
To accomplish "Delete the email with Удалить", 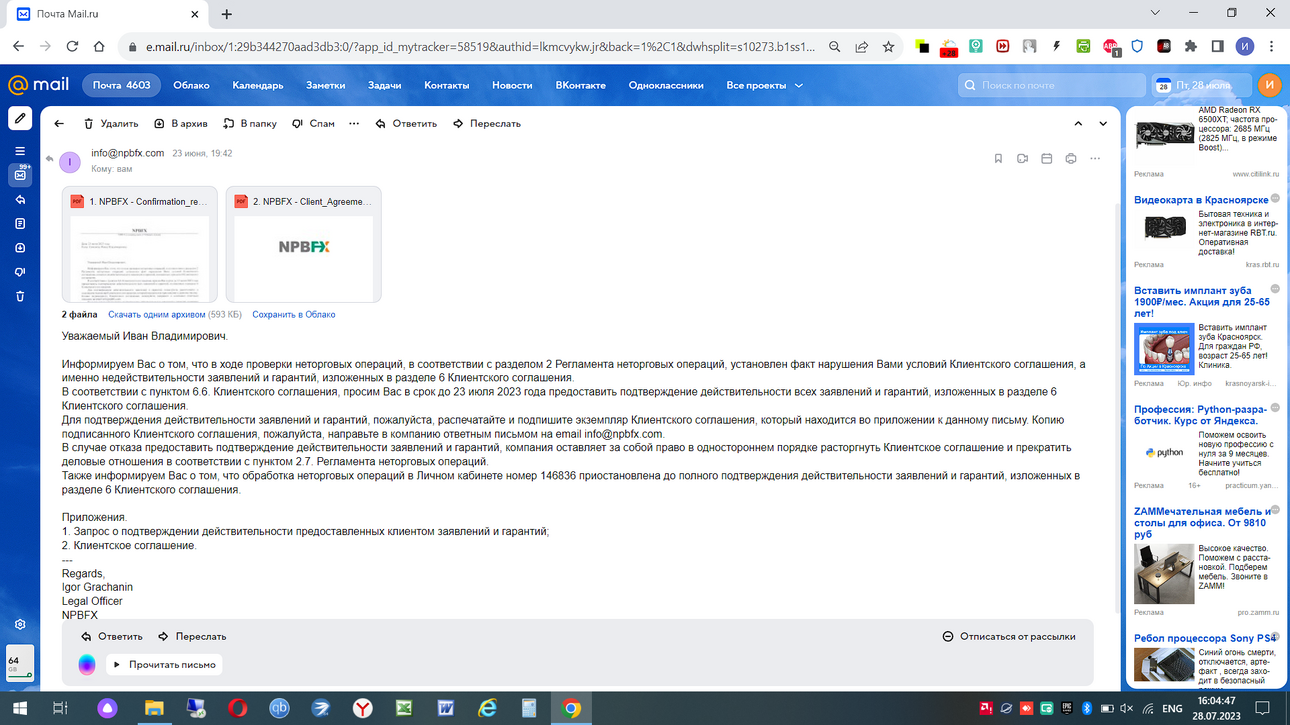I will tap(110, 124).
